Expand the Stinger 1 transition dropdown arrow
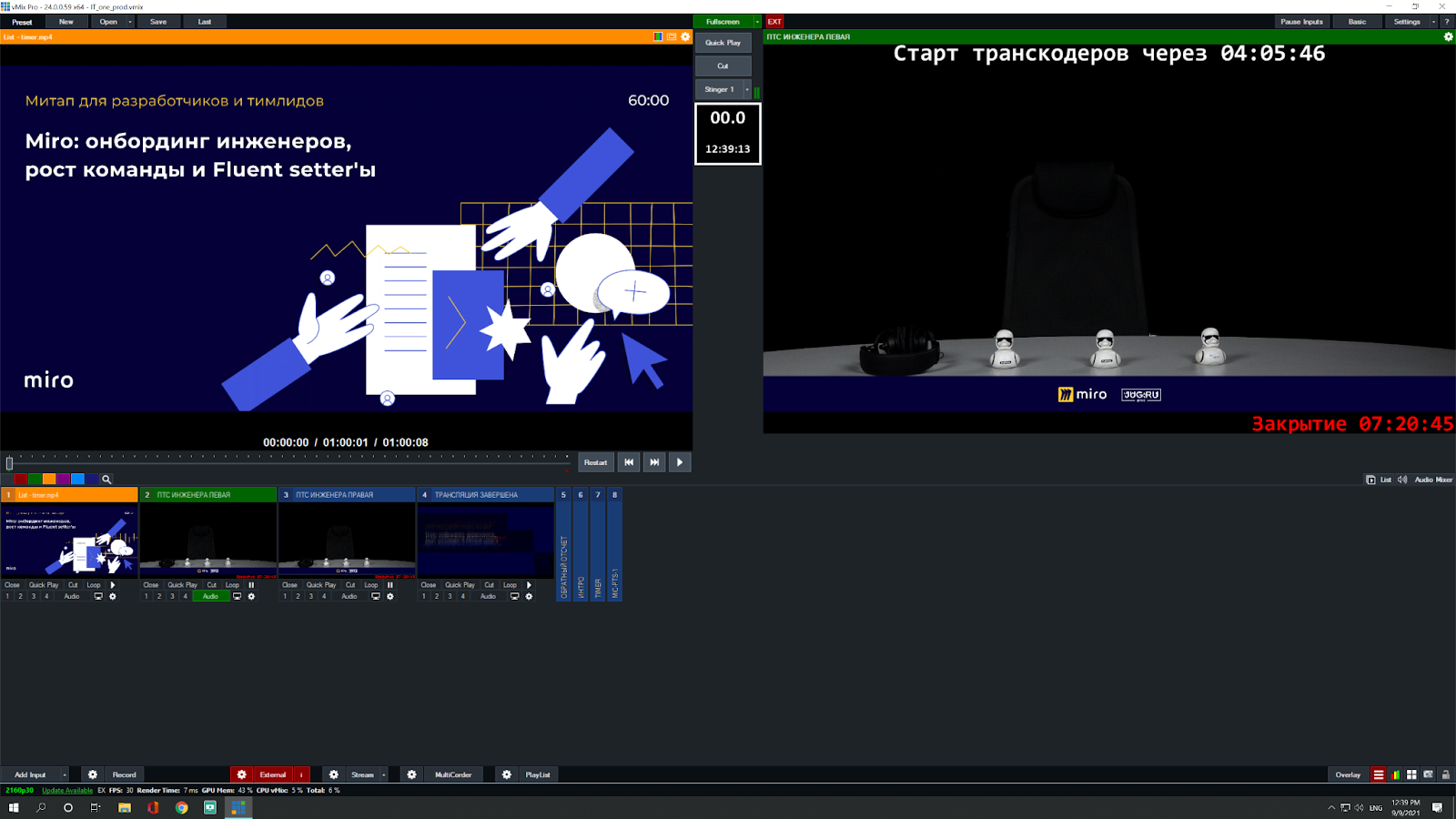1456x819 pixels. point(747,89)
